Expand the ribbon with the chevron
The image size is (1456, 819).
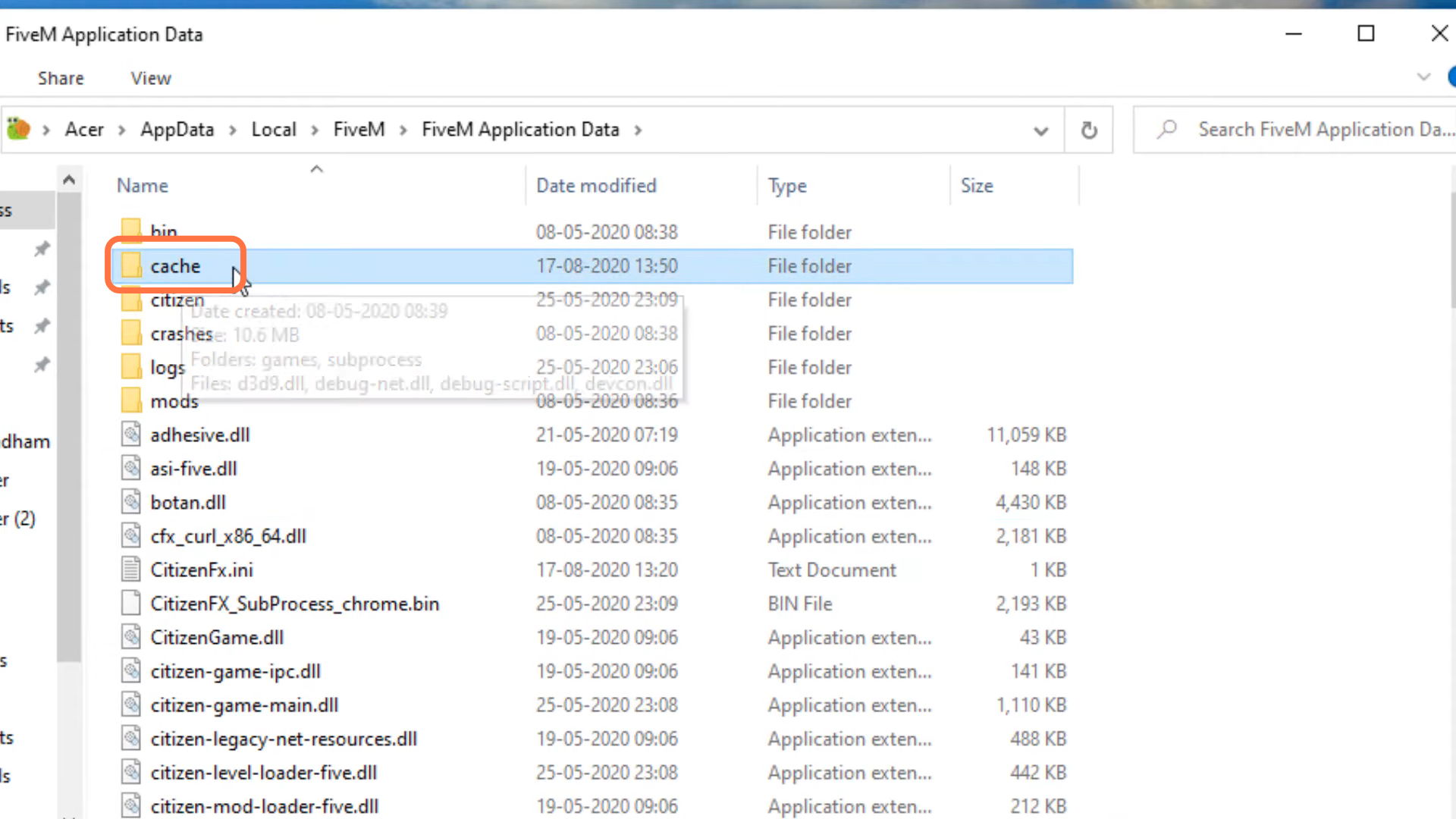[1423, 77]
